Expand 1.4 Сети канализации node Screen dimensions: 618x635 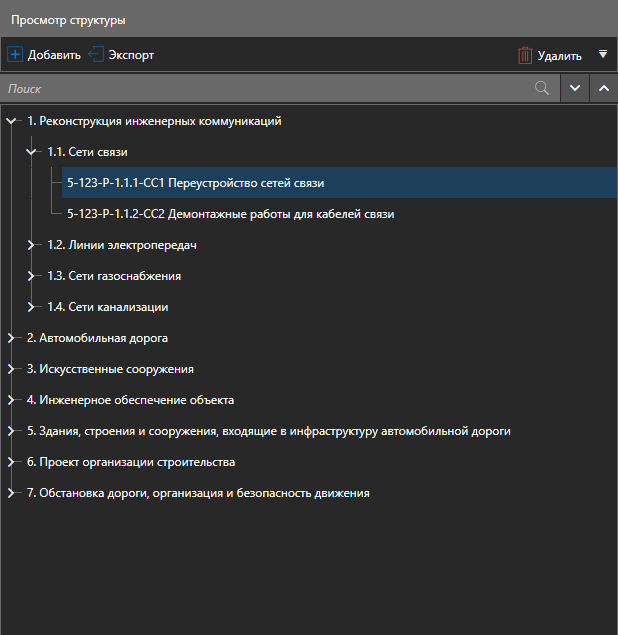tap(32, 307)
